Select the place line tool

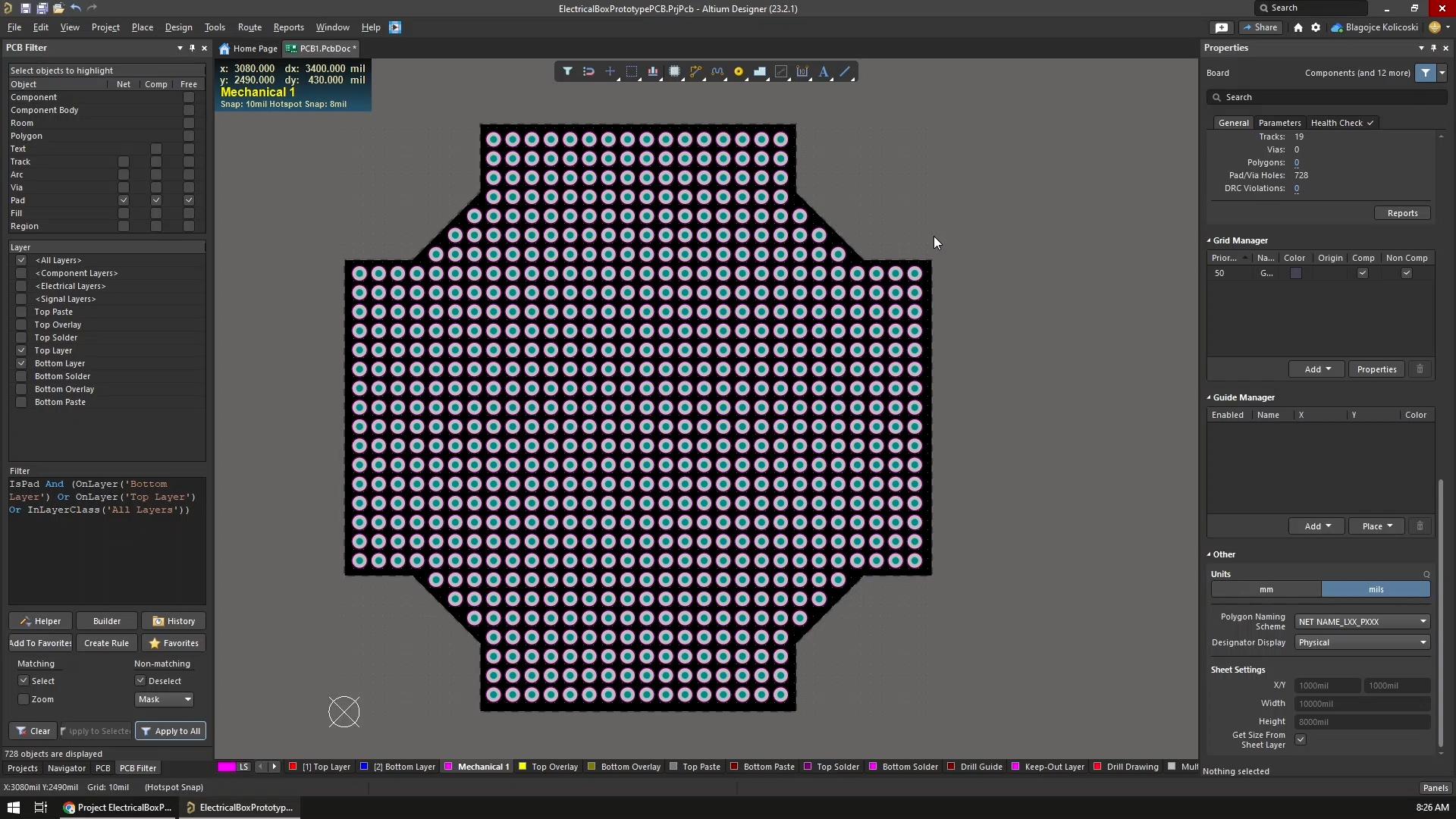[845, 71]
